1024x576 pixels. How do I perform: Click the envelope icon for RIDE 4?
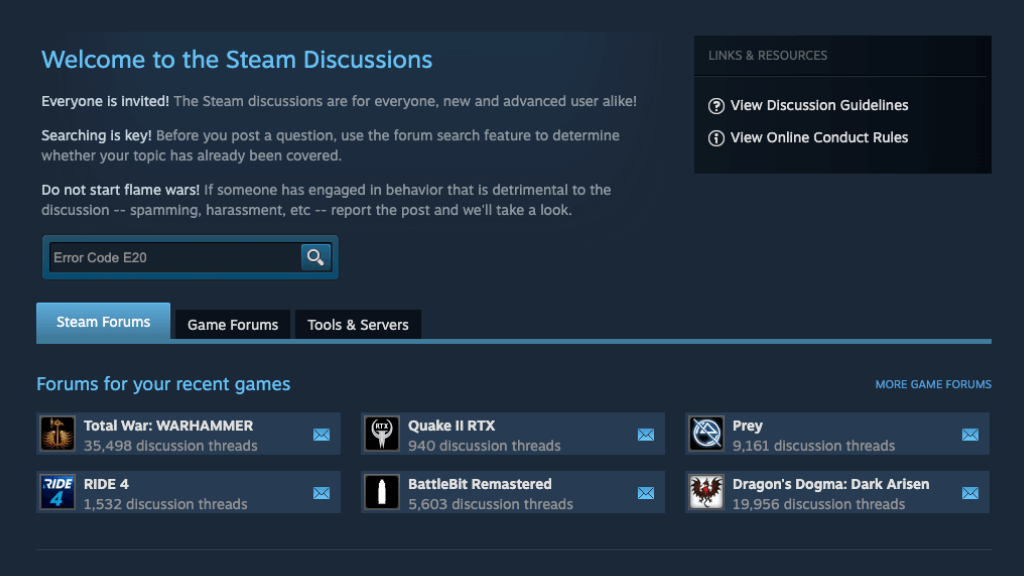click(321, 493)
